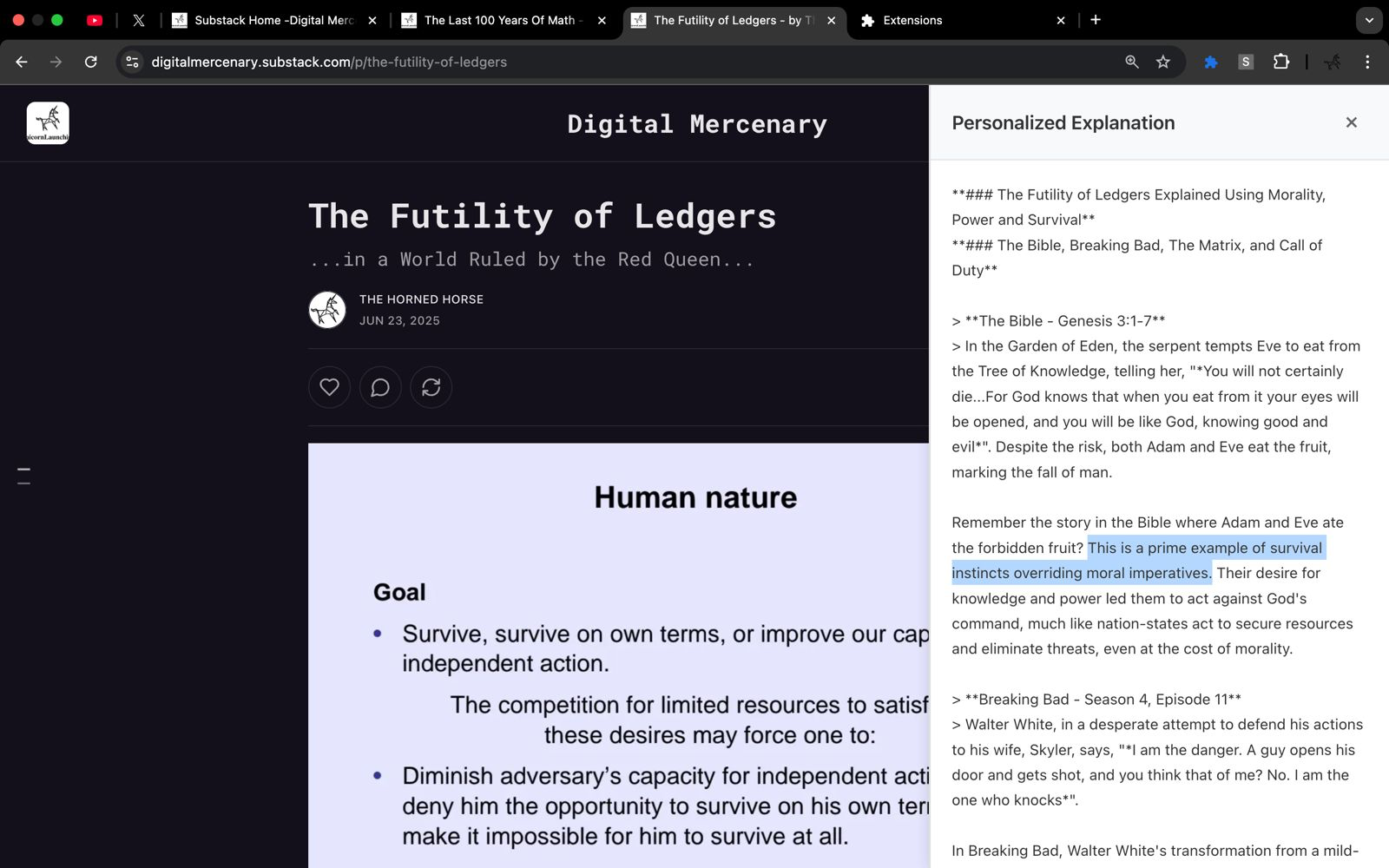Close the Personalized Explanation panel
This screenshot has width=1389, height=868.
pyautogui.click(x=1351, y=122)
